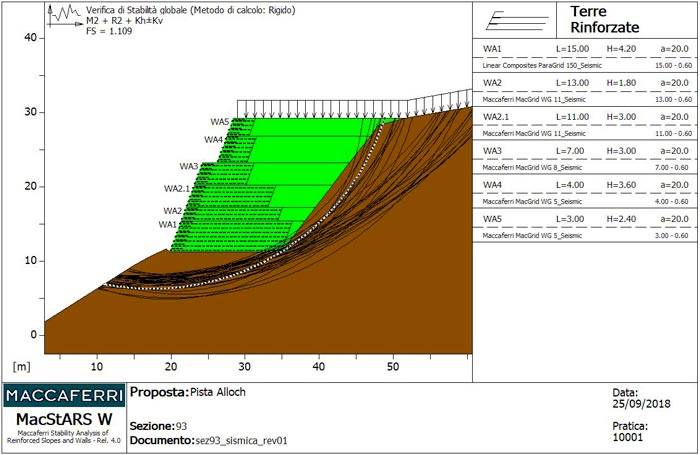Click the 0 mark on vertical axis

point(34,334)
